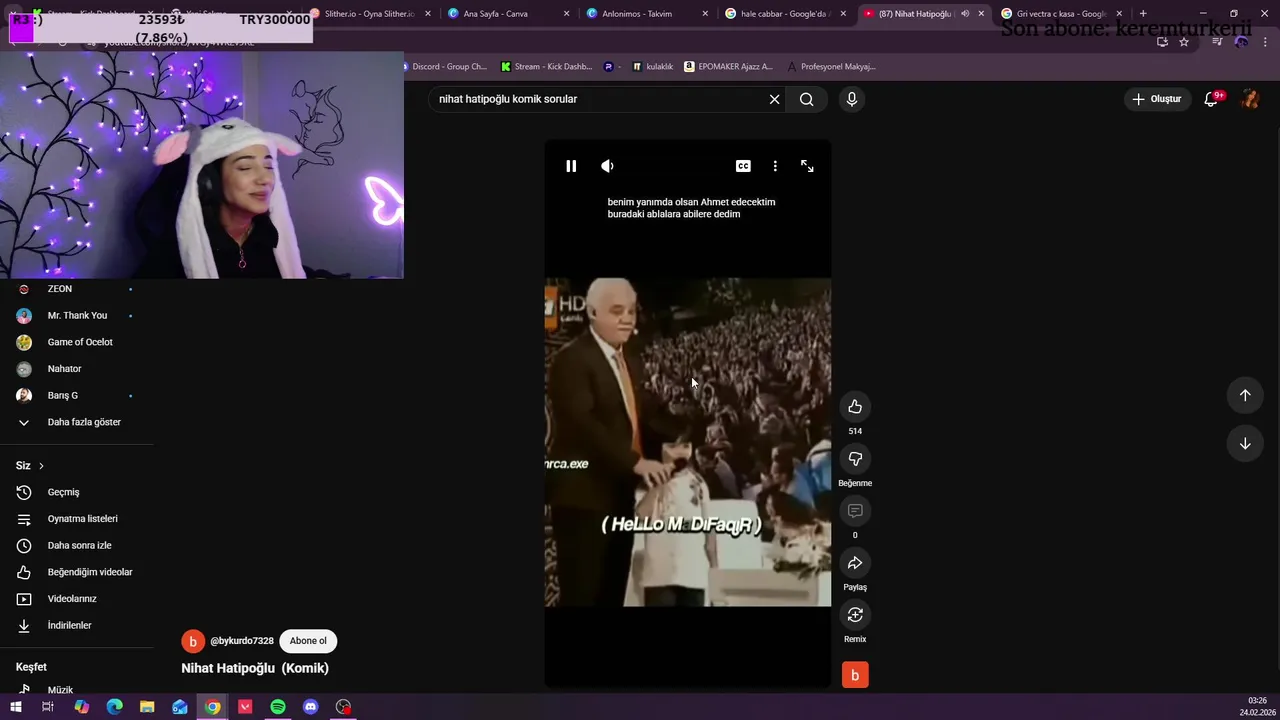Open the Profesyonel Makyaj bookmark
This screenshot has height=720, width=1280.
[x=831, y=67]
